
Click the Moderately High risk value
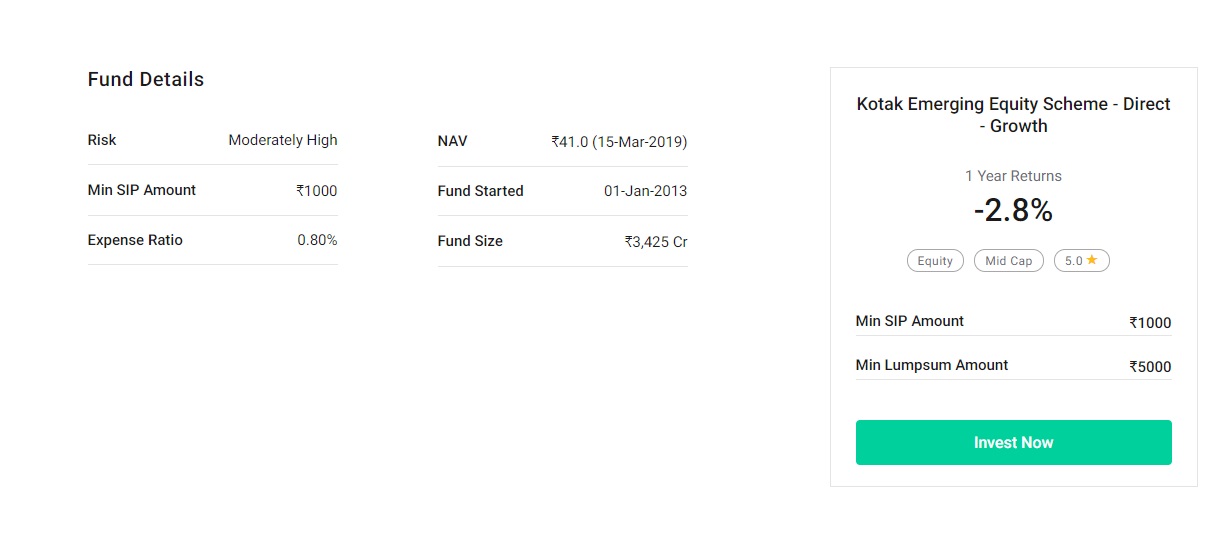click(x=283, y=140)
